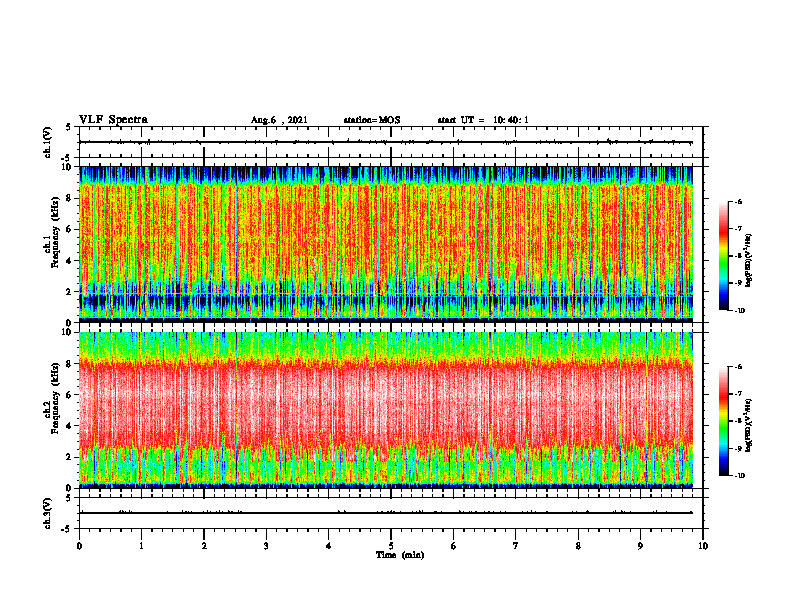This screenshot has width=792, height=612.
Task: Click the time axis tick label "4"
Action: coord(329,546)
